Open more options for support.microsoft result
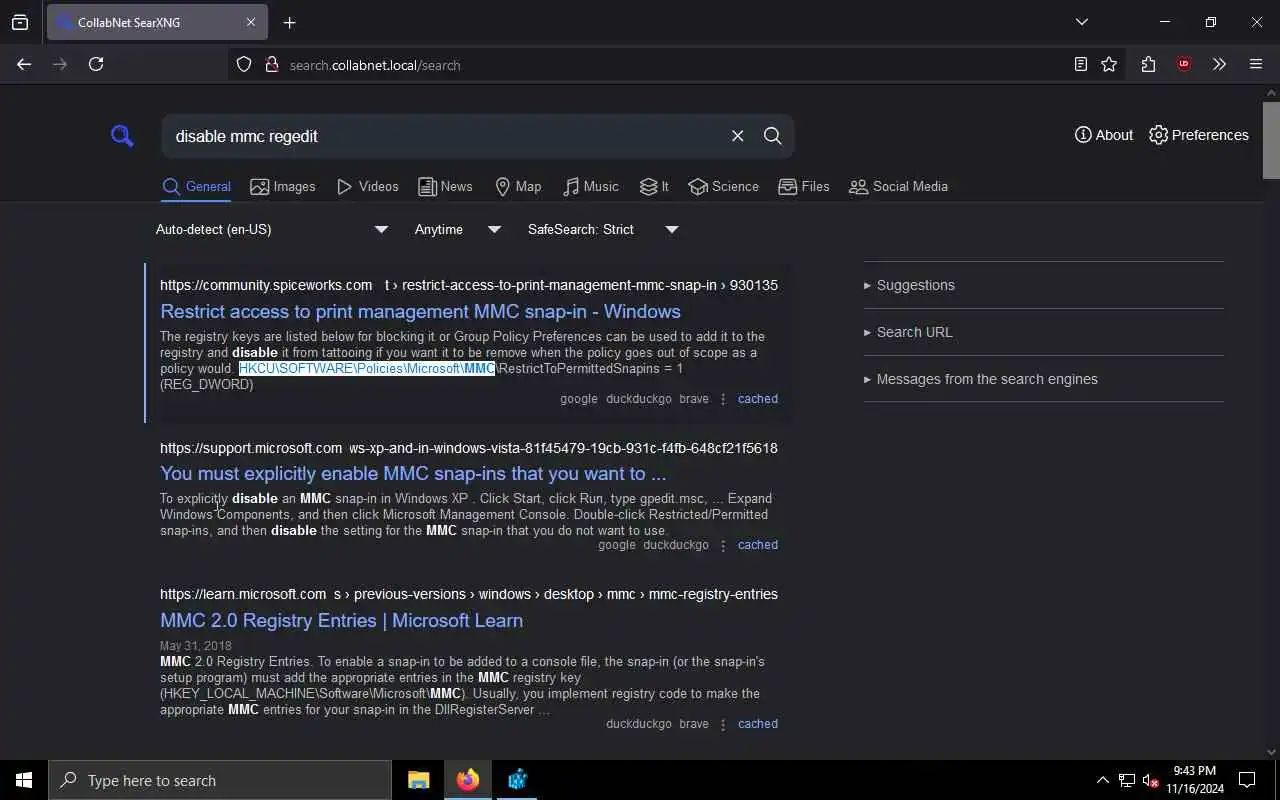Viewport: 1280px width, 800px height. [x=723, y=545]
